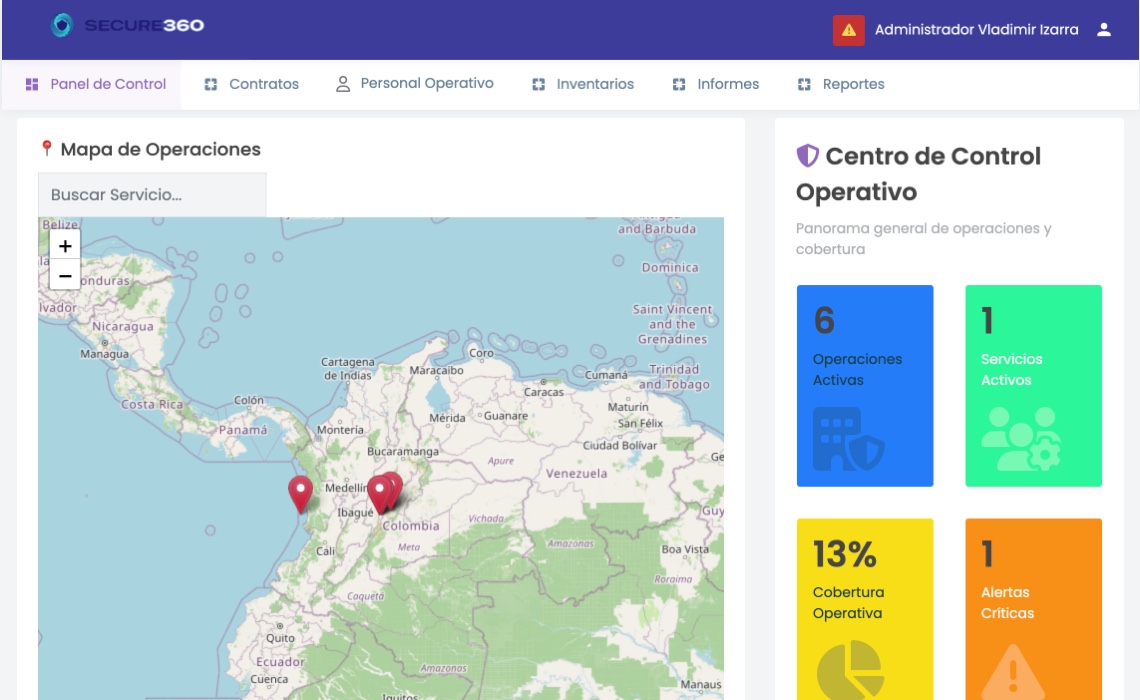Open the Personal Operativo tab
This screenshot has height=700, width=1140.
click(x=414, y=84)
